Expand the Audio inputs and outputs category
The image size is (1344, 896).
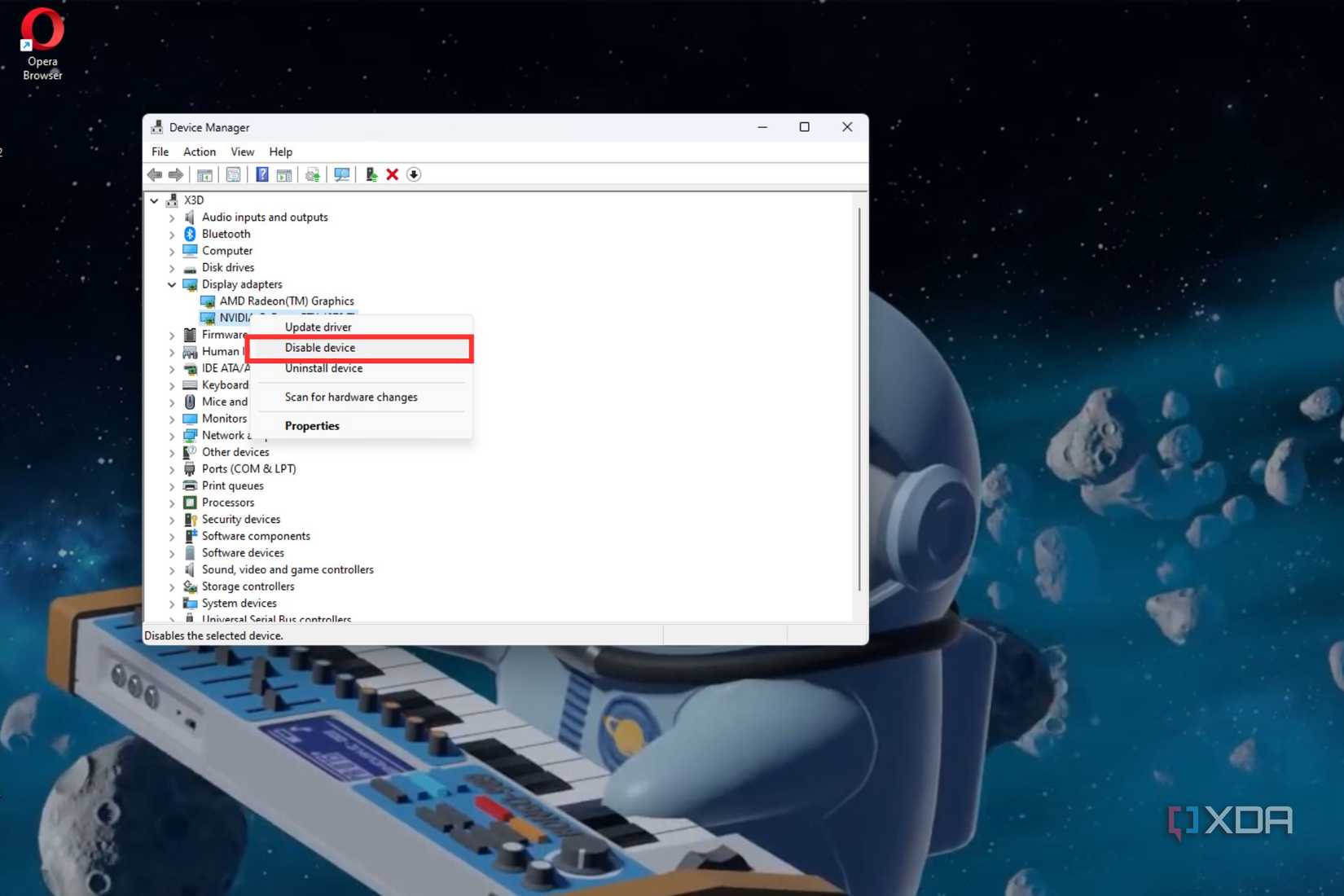tap(171, 217)
